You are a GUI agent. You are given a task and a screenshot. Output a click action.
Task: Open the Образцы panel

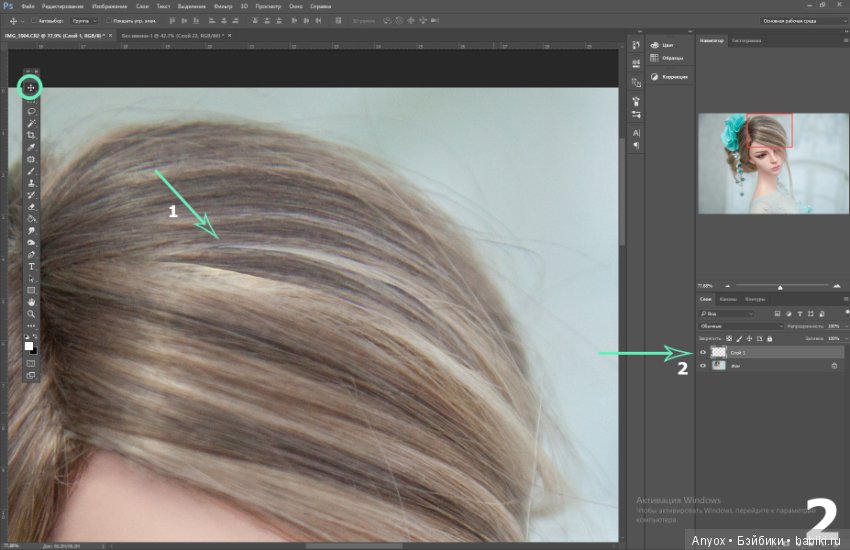667,58
